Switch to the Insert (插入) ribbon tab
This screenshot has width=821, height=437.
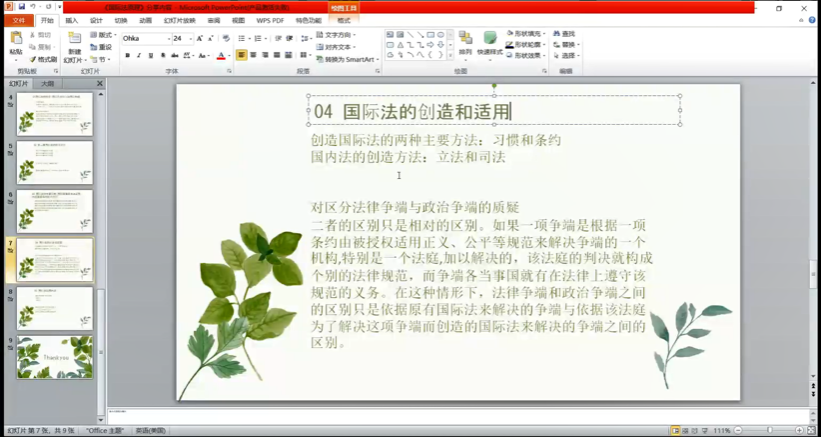point(71,20)
